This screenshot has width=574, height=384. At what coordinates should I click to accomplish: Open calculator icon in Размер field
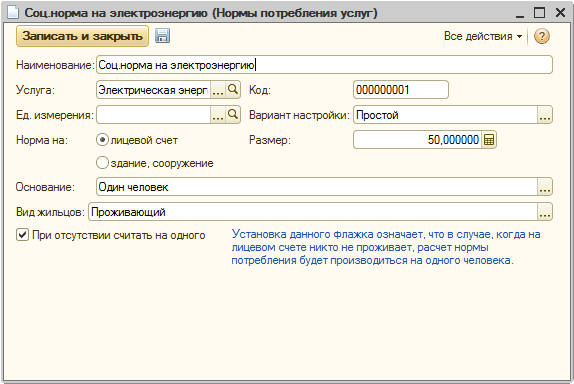click(489, 140)
